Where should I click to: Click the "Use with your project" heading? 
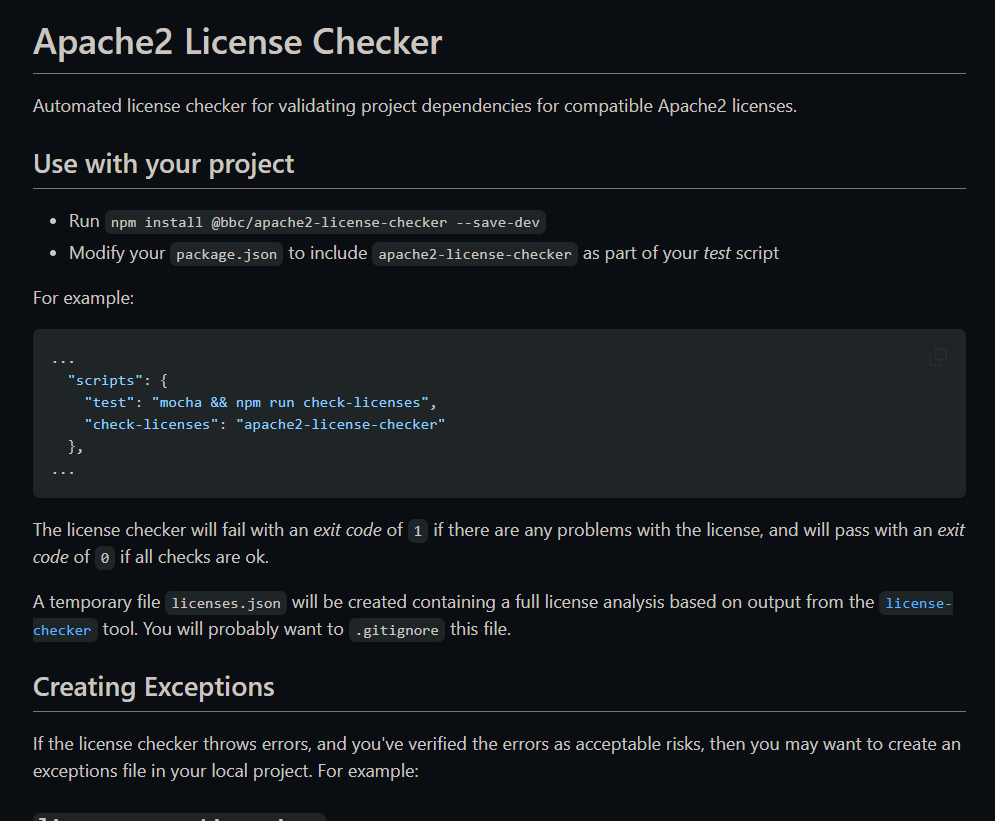[x=163, y=163]
